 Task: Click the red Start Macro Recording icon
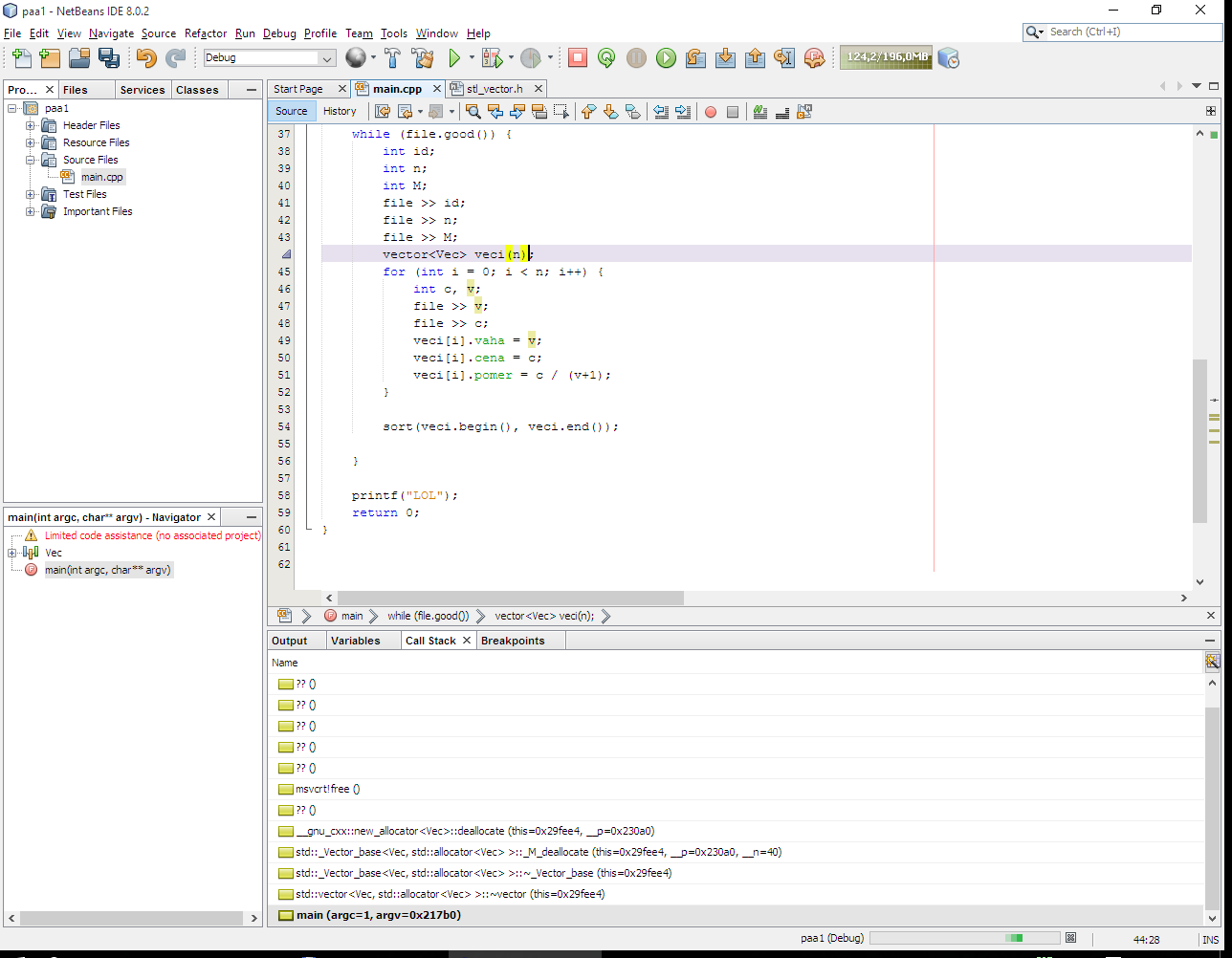(711, 112)
